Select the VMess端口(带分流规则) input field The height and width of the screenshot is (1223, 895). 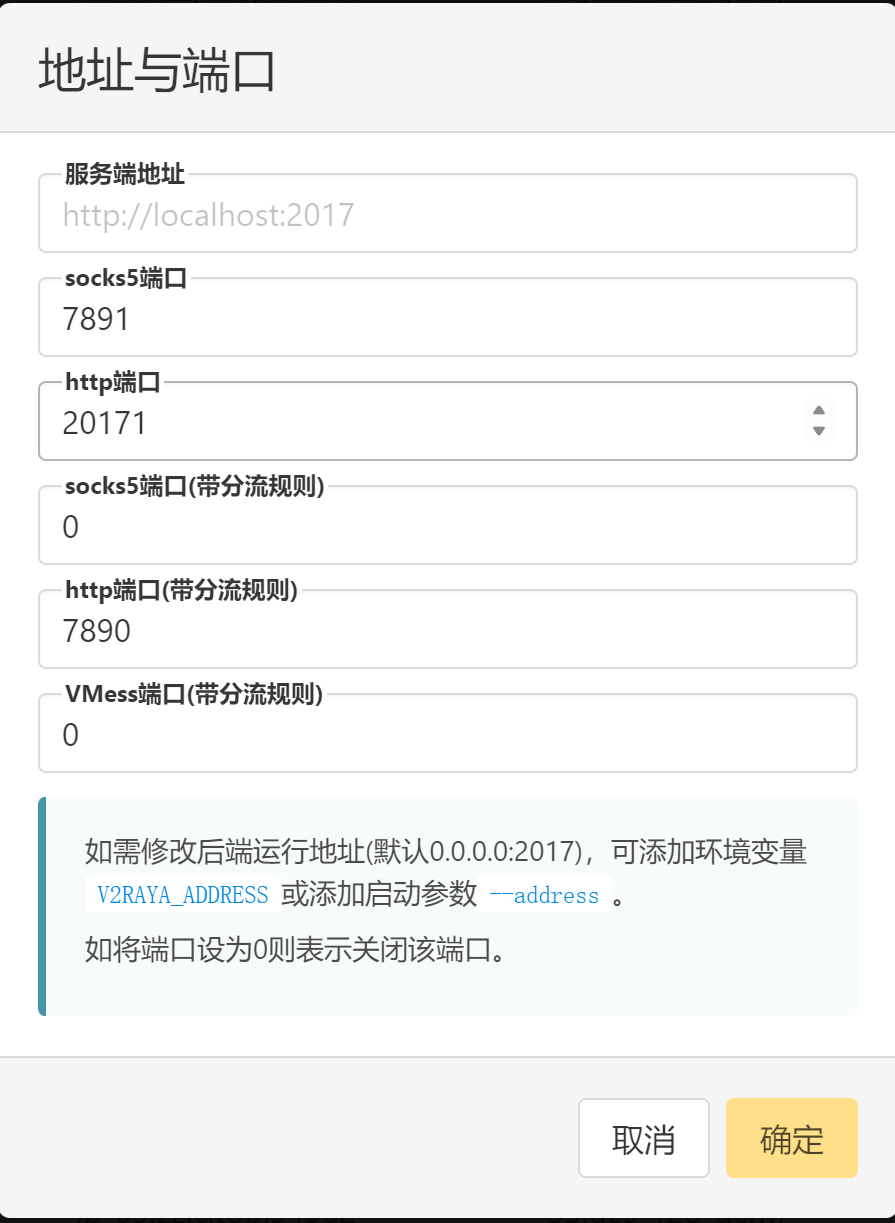click(448, 734)
